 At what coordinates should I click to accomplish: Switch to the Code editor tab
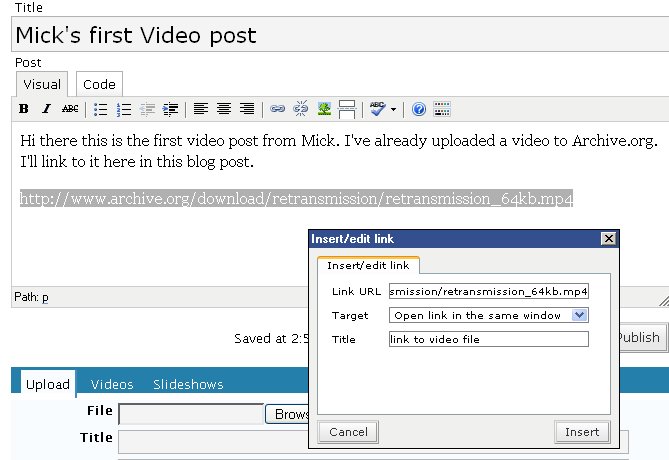[x=99, y=84]
